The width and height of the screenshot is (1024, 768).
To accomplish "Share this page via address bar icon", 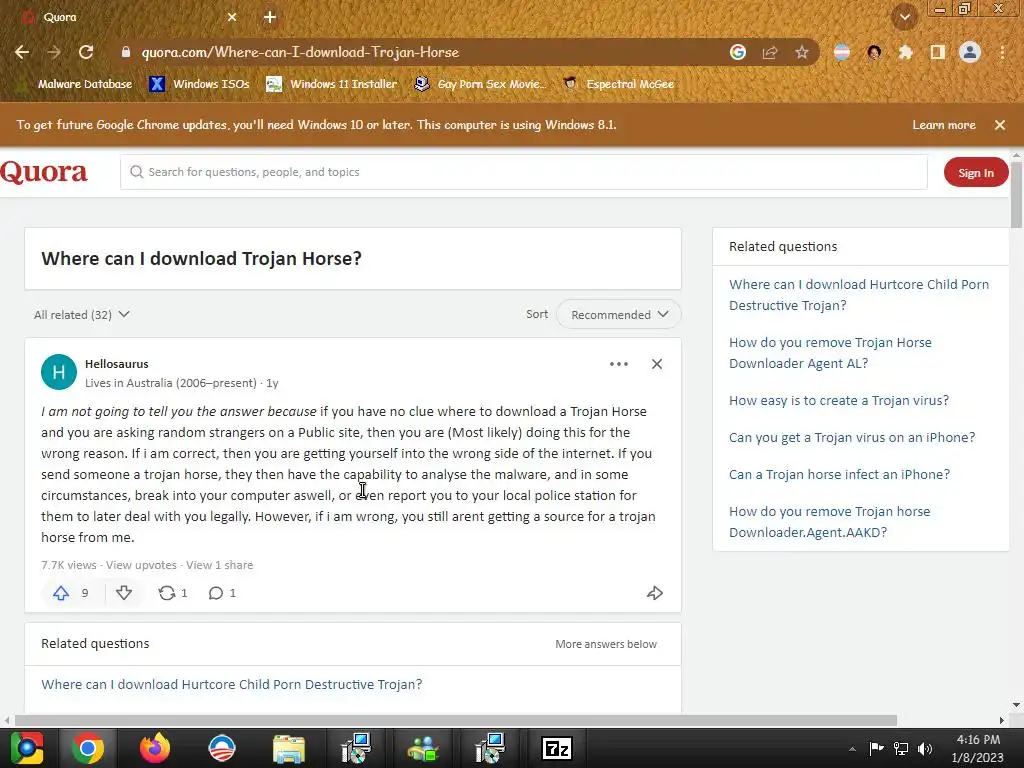I will 770,52.
